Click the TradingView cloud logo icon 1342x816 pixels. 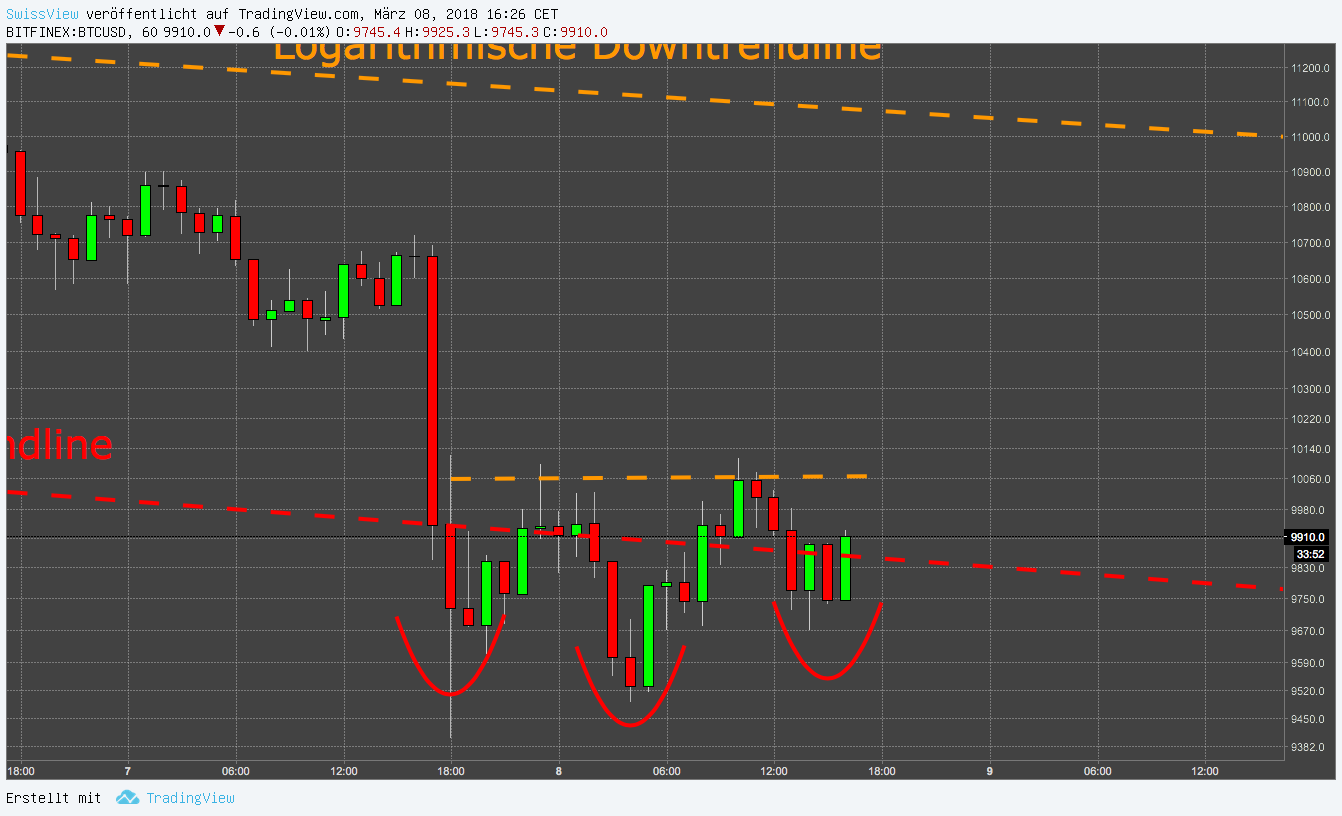[x=127, y=798]
